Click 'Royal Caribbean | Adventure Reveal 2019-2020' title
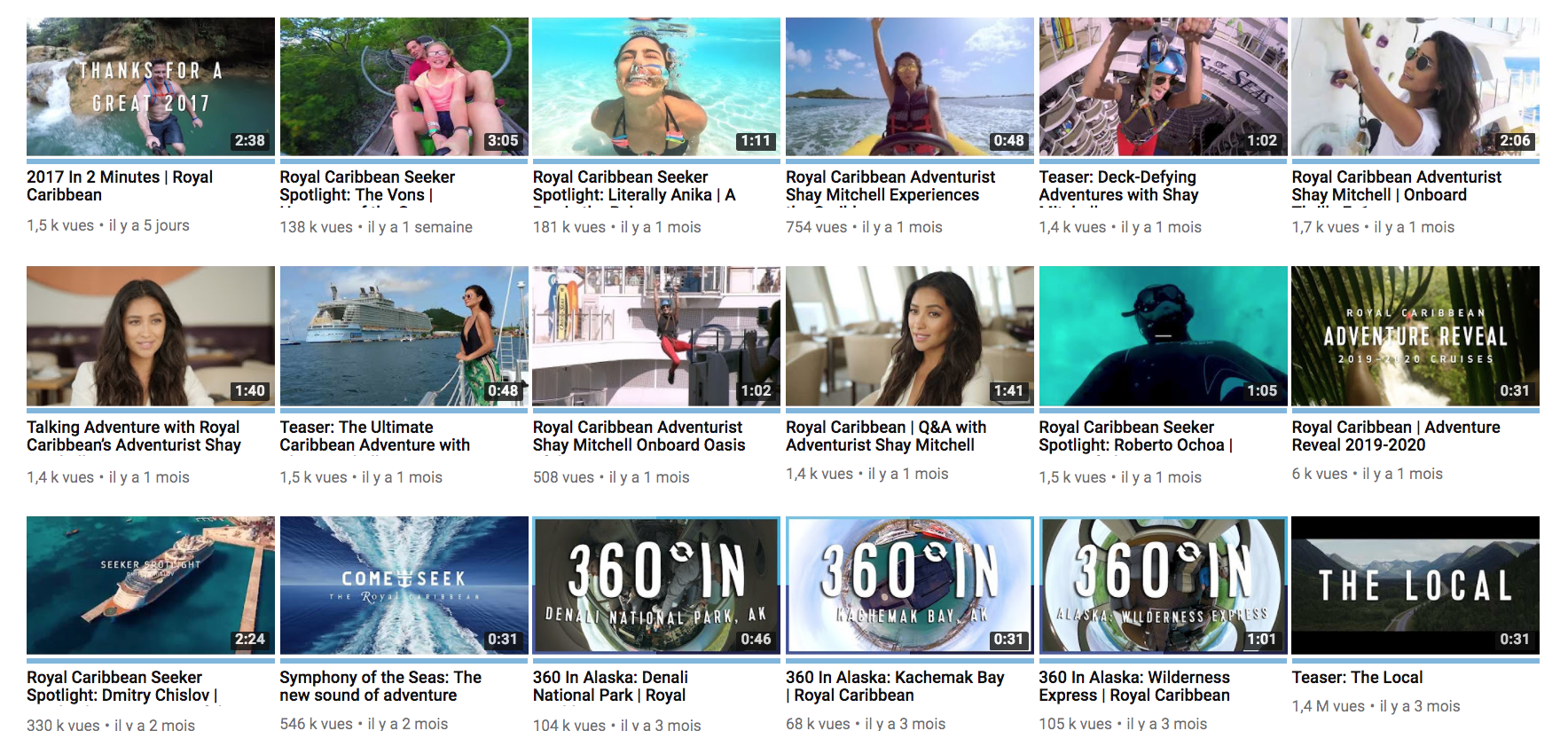1568x731 pixels. [1396, 436]
